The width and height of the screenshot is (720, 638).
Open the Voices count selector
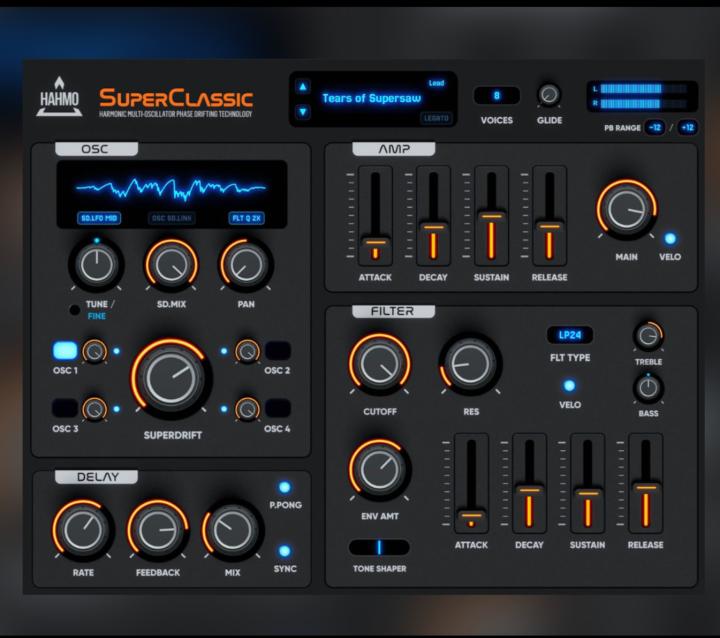pyautogui.click(x=496, y=96)
